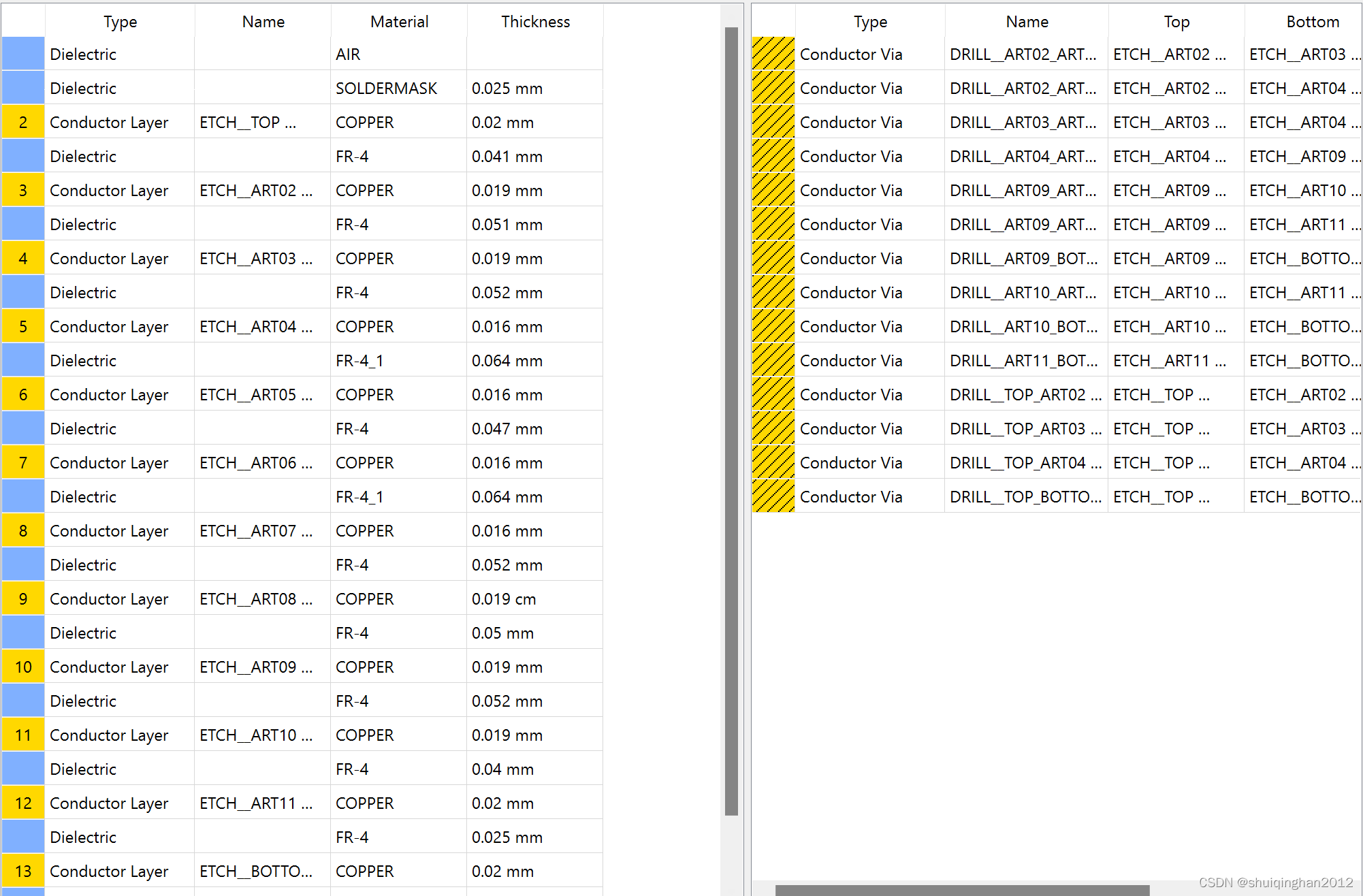The height and width of the screenshot is (896, 1363).
Task: Click hatched swatch of DRILL_TOP_BOTTO via
Action: (773, 496)
